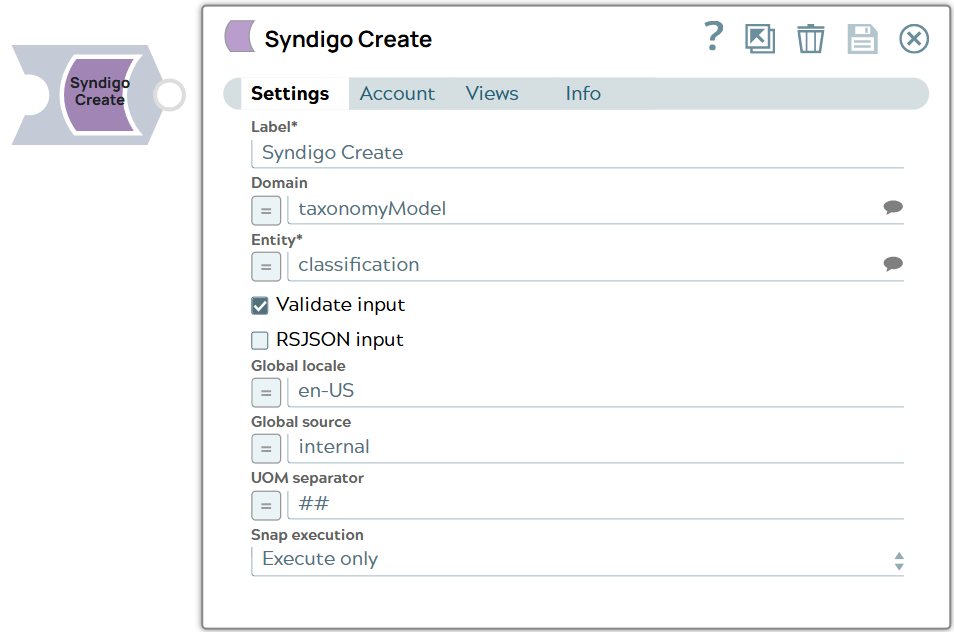Click the output circle on the snap shape
The height and width of the screenshot is (632, 954).
pos(169,94)
